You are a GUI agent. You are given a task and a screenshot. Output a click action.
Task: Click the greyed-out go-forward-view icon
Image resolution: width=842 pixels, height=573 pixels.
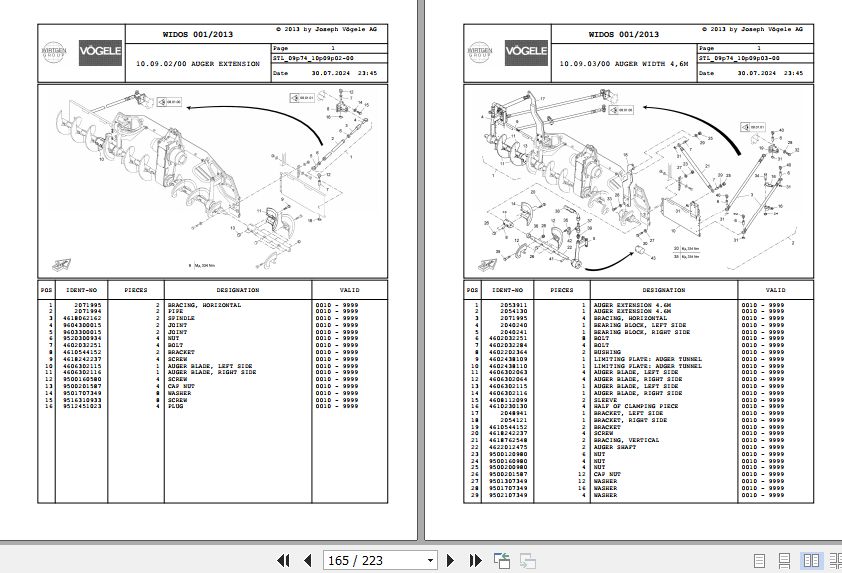pos(528,561)
